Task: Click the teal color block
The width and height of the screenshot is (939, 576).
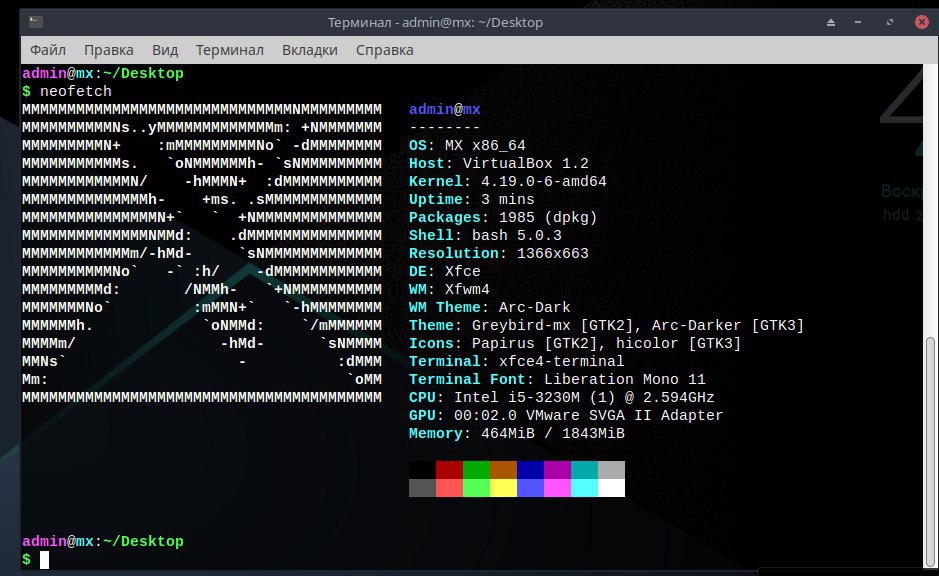Action: (584, 470)
